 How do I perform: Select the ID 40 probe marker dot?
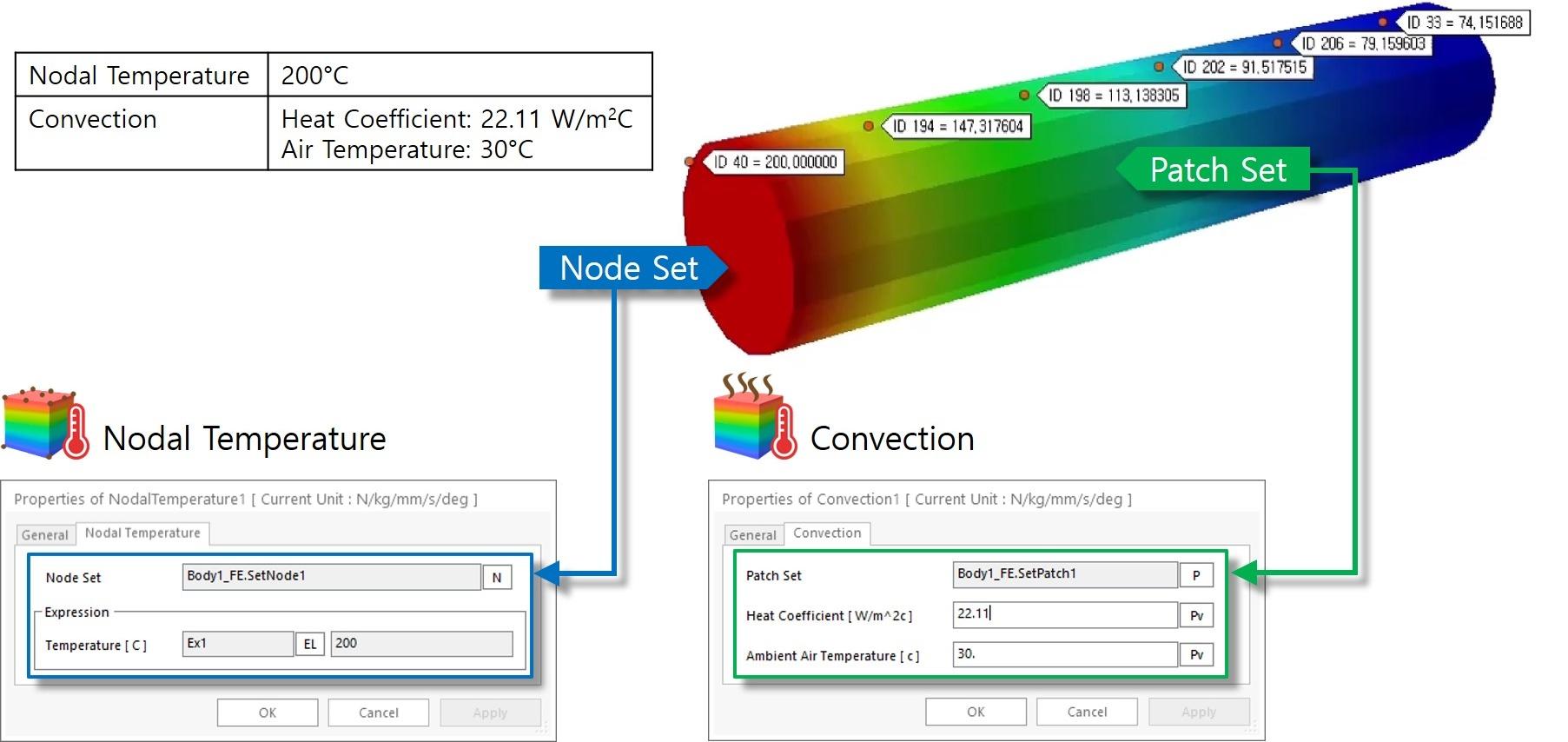point(689,162)
